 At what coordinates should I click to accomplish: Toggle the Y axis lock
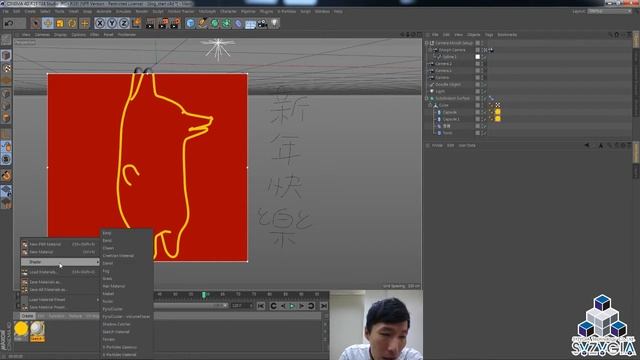[112, 23]
